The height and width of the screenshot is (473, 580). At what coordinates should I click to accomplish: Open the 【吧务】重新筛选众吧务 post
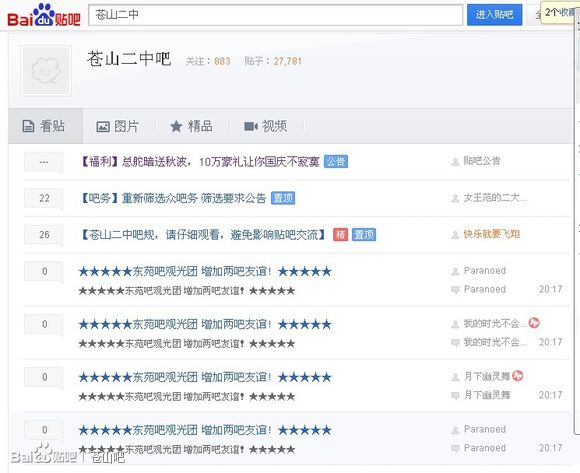pyautogui.click(x=173, y=198)
